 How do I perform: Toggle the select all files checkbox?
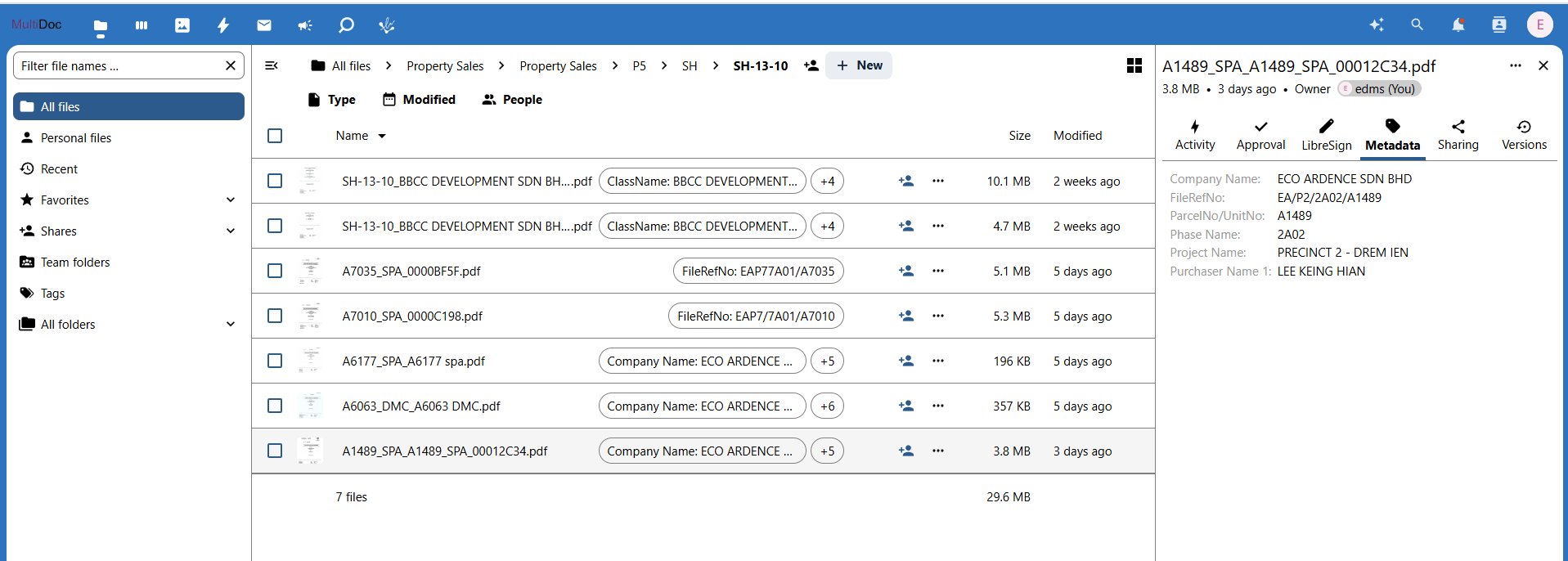(x=275, y=136)
